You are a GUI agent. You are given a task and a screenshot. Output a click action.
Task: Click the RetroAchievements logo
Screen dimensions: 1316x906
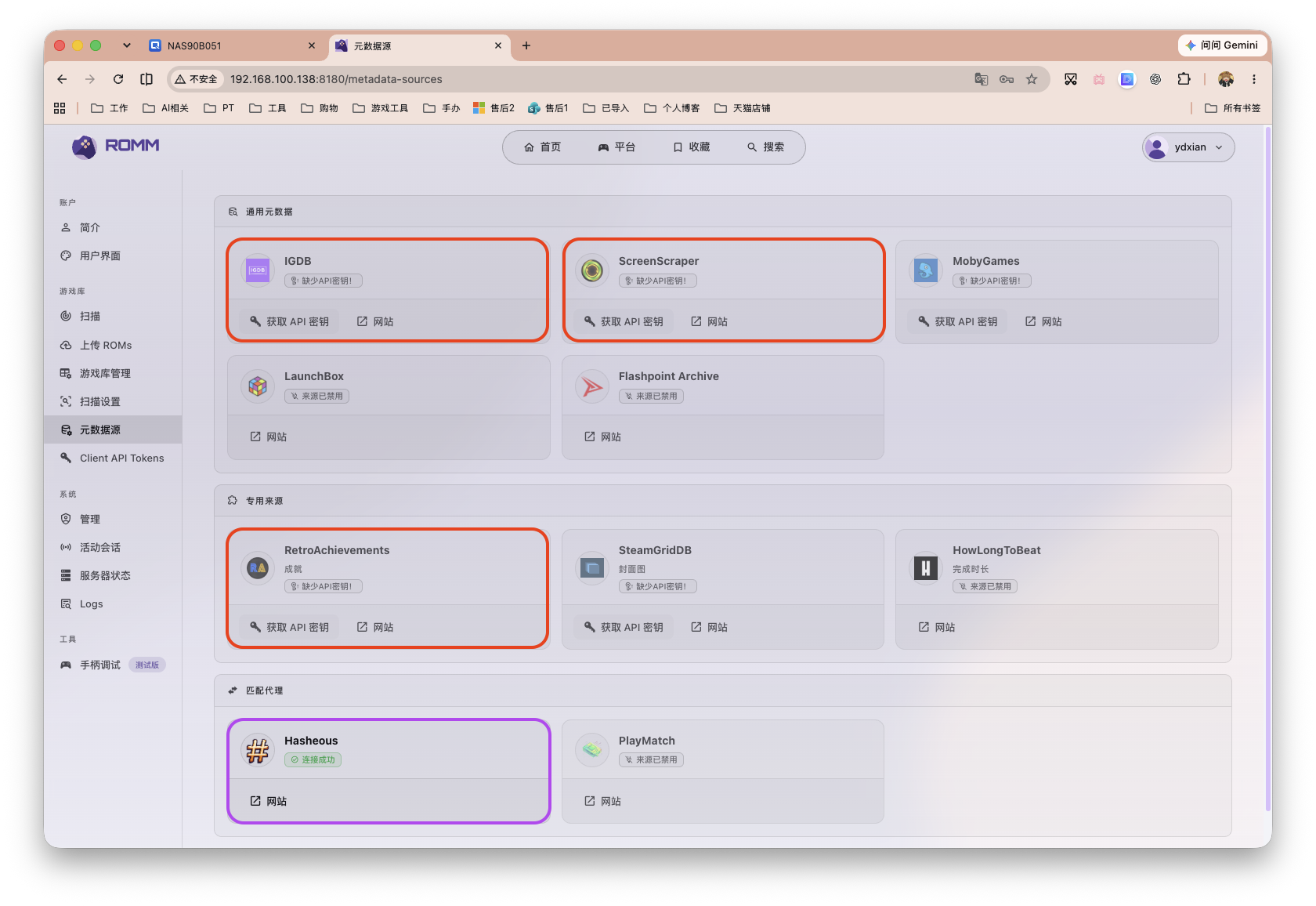pyautogui.click(x=258, y=567)
